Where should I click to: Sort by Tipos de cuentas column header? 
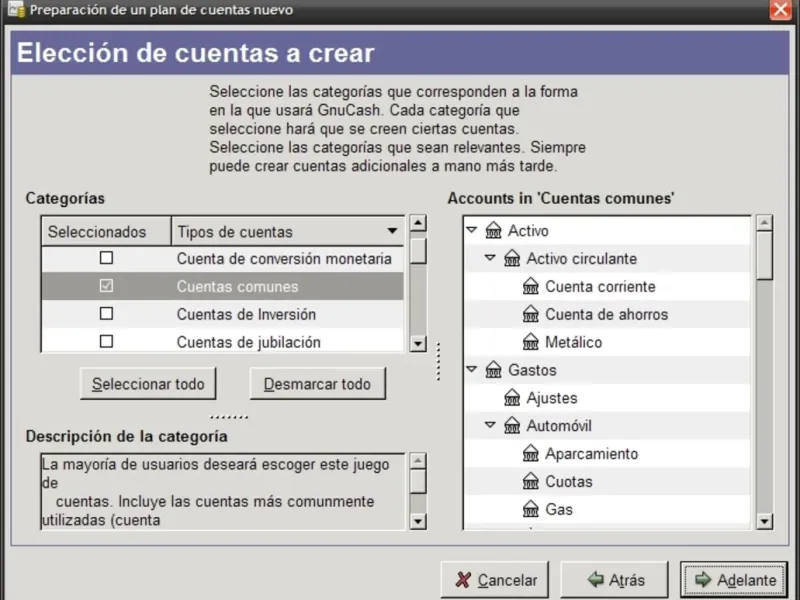(287, 232)
